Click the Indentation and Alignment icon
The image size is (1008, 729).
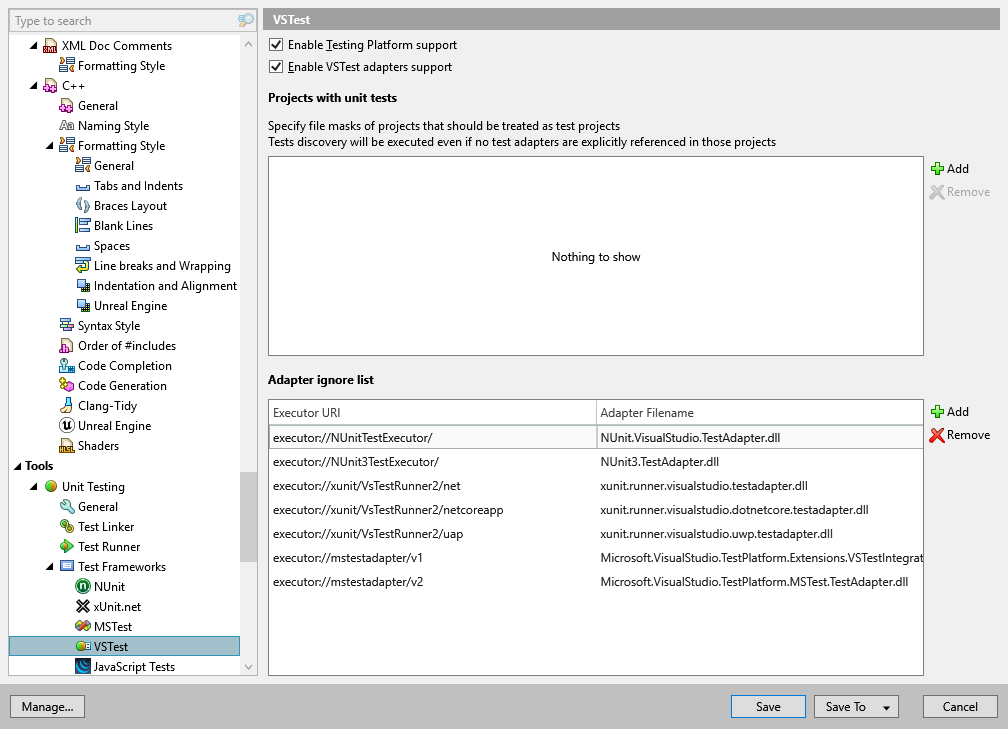pos(82,285)
